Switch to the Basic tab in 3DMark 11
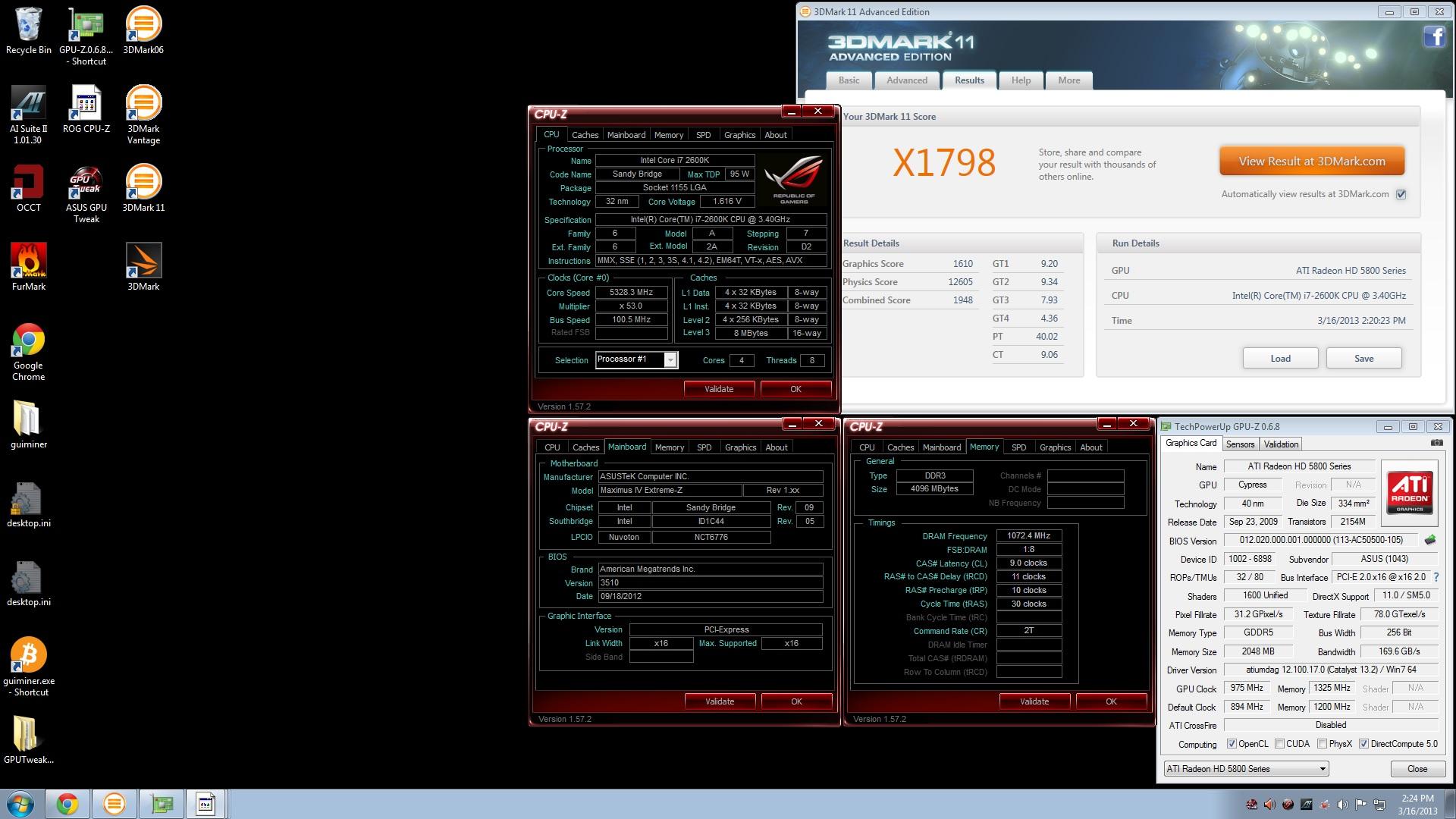 pyautogui.click(x=849, y=80)
